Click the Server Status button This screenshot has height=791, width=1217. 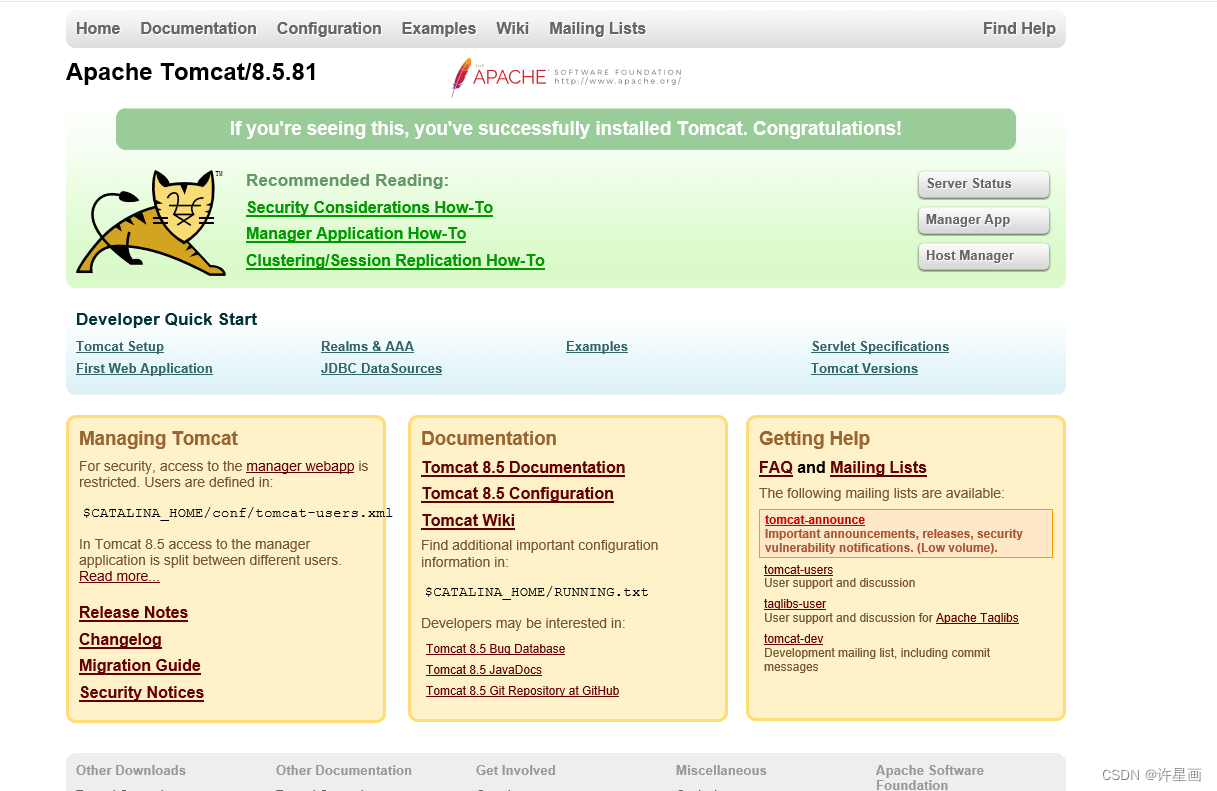point(984,184)
